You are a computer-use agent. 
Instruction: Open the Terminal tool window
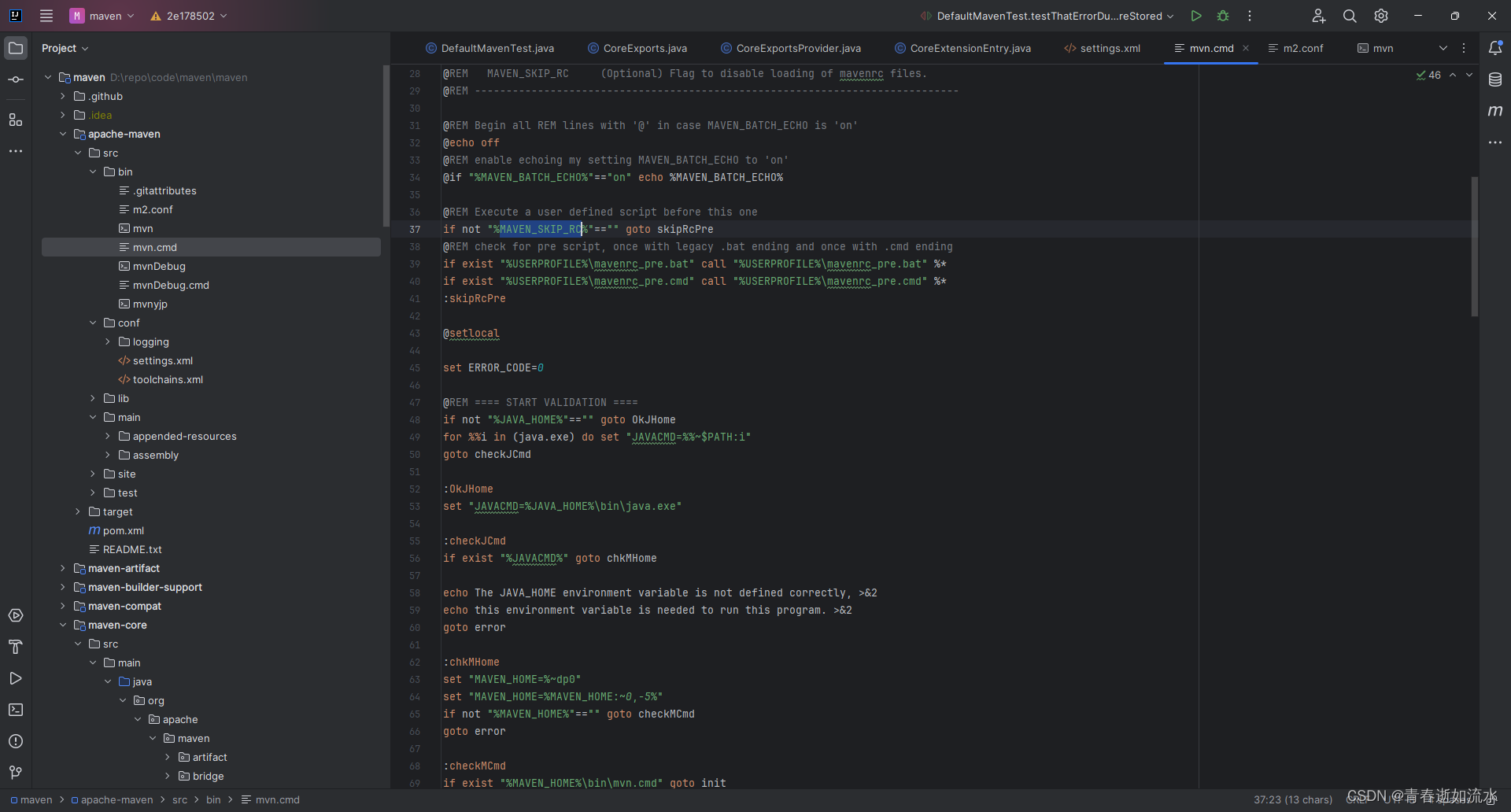(16, 710)
